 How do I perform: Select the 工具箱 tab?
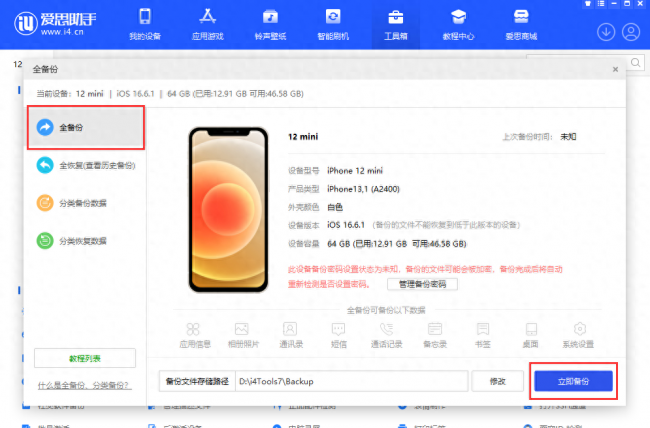point(395,24)
